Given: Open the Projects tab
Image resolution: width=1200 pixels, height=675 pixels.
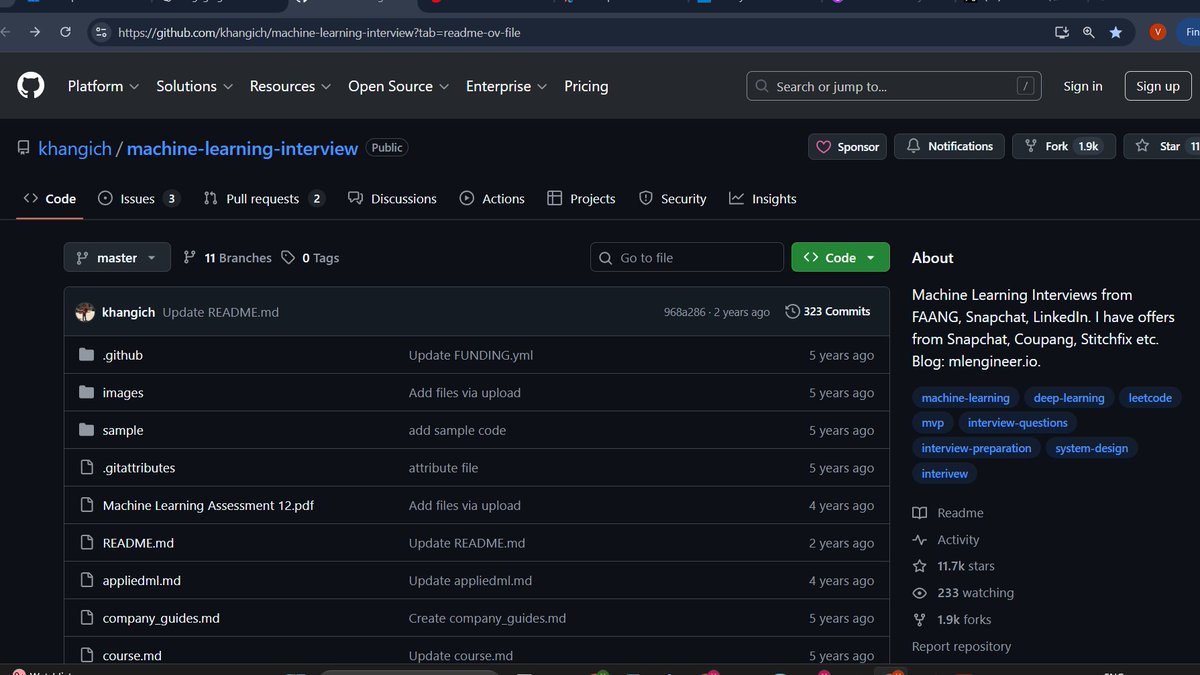Looking at the screenshot, I should [x=582, y=199].
